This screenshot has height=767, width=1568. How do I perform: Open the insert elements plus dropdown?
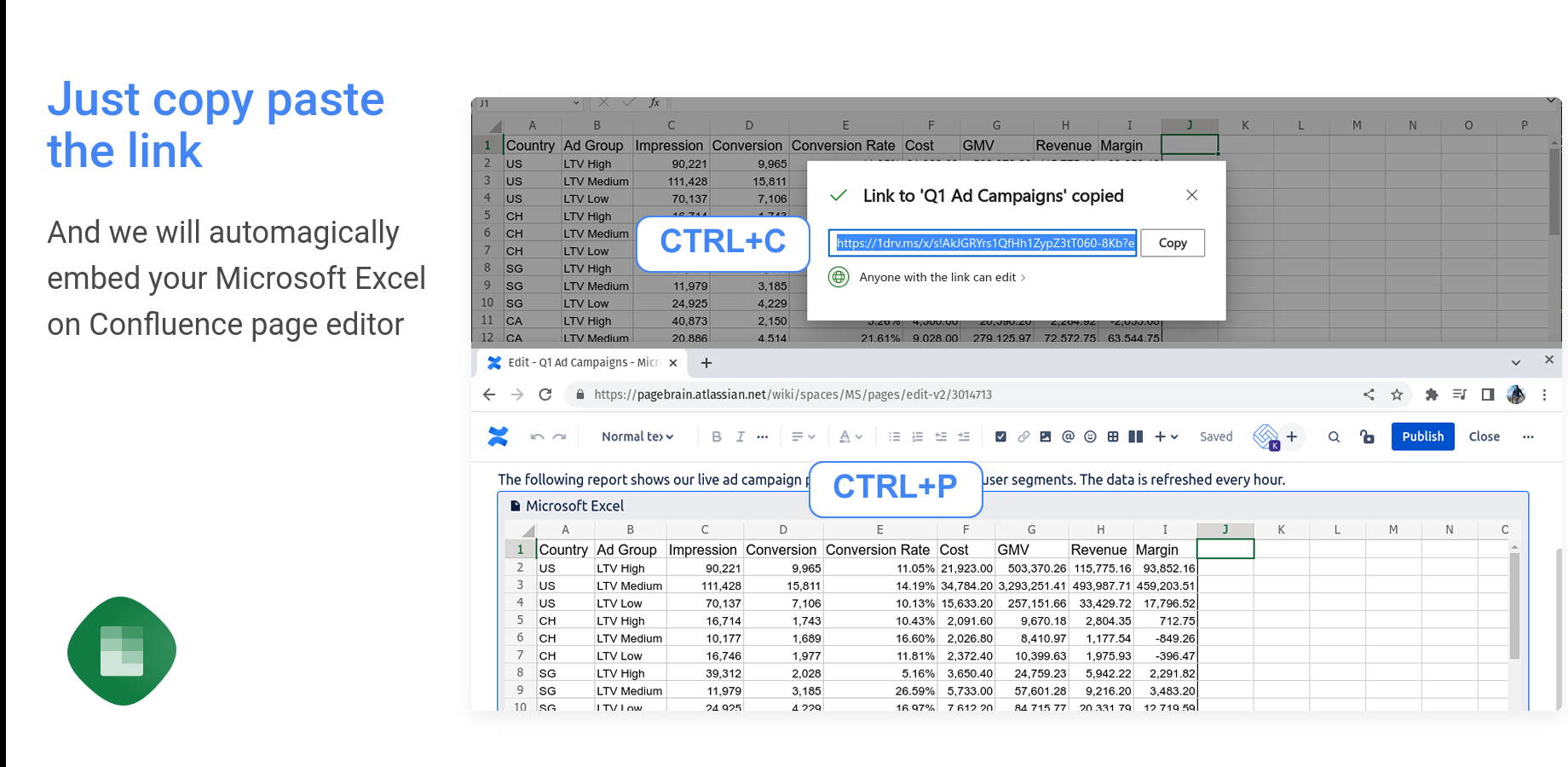[1166, 436]
